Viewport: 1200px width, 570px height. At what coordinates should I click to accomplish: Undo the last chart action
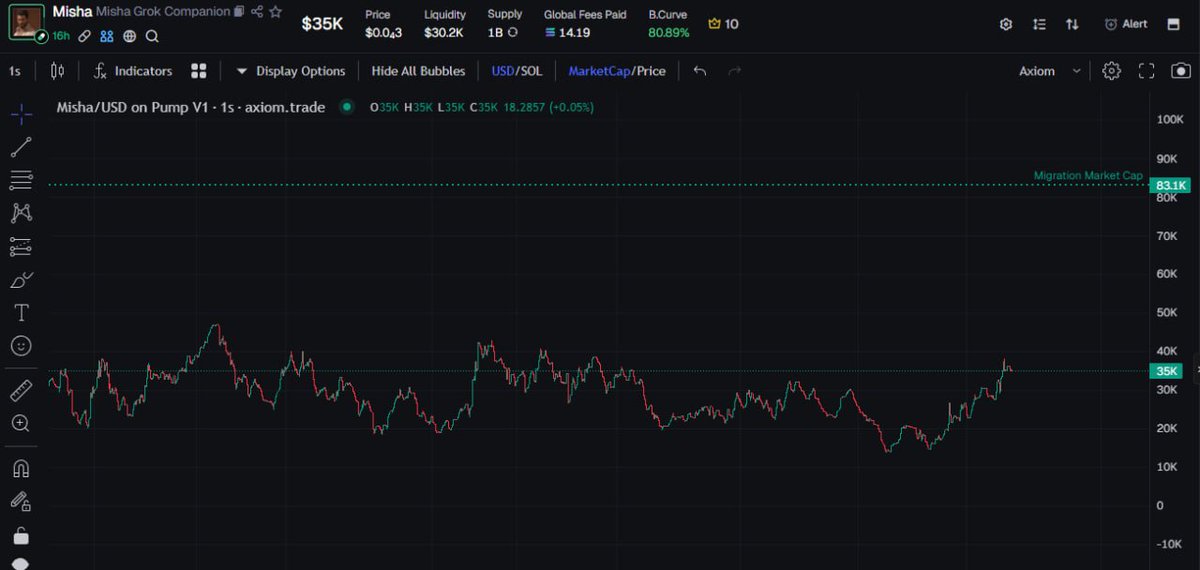click(x=700, y=71)
